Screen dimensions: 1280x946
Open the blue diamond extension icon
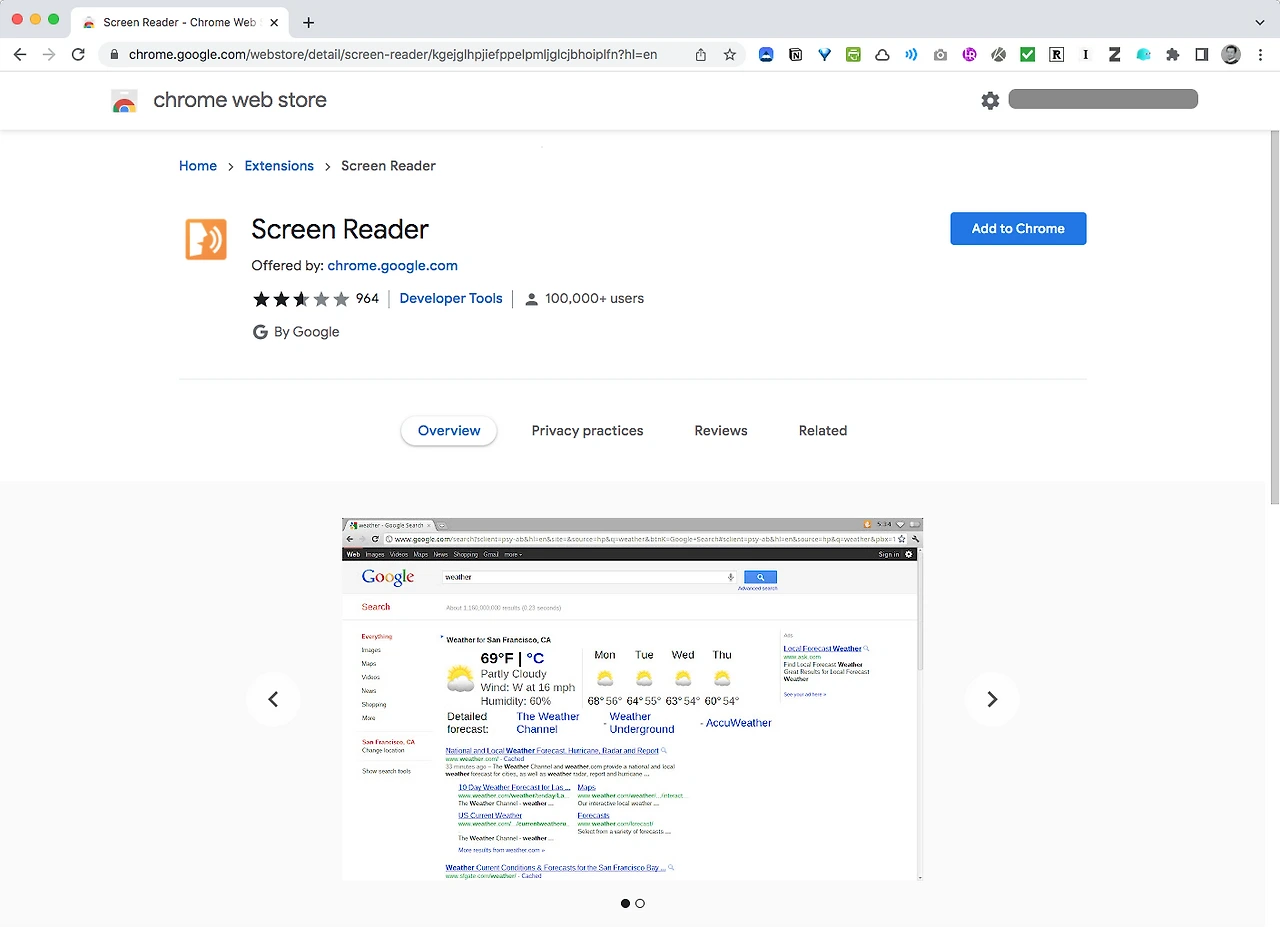824,55
